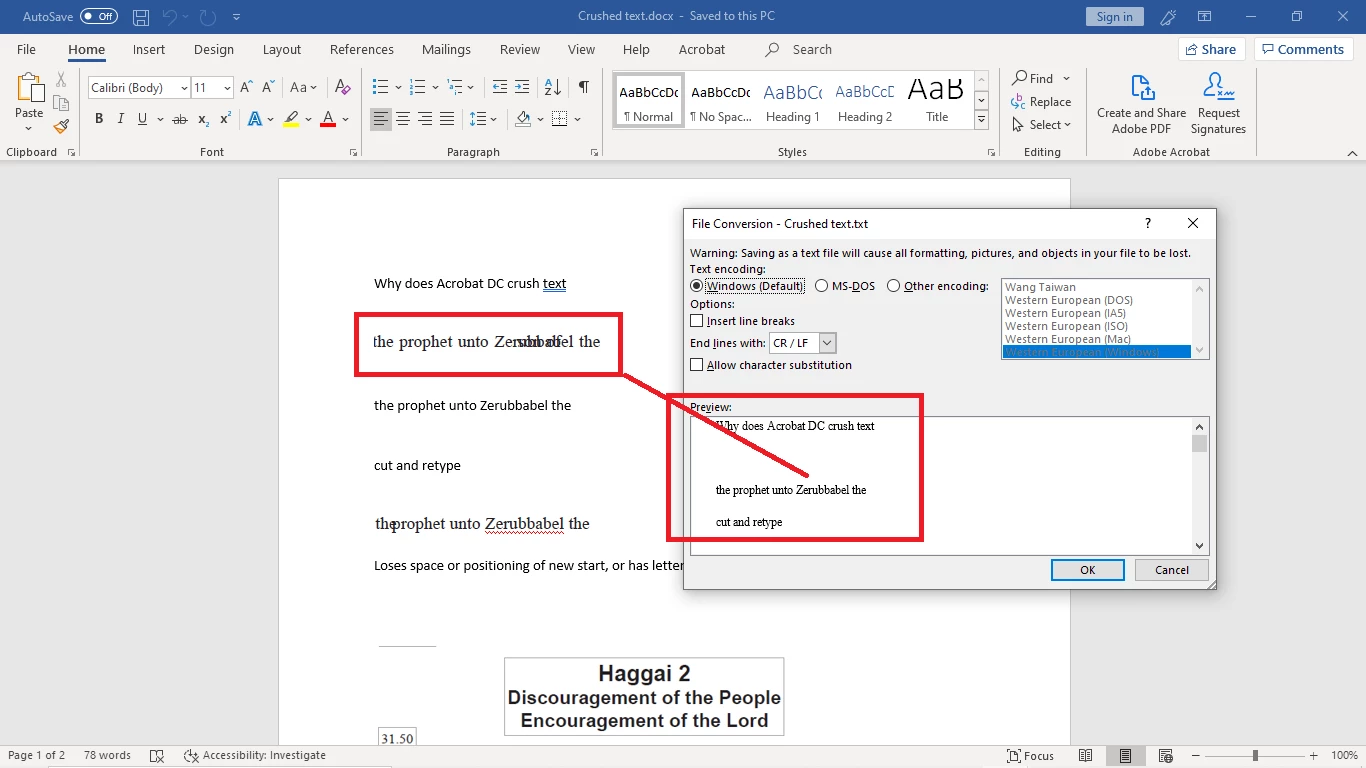
Task: Apply Subscript formatting
Action: point(204,119)
